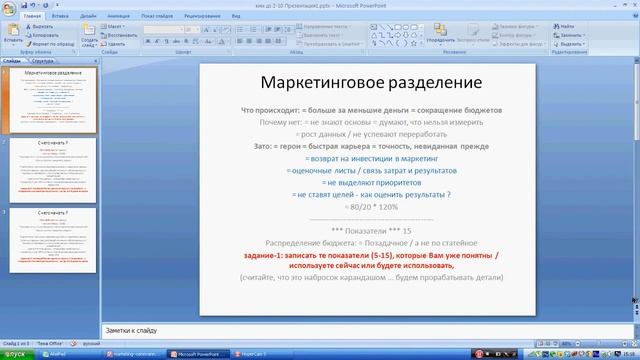The width and height of the screenshot is (640, 360).
Task: Redo using Quick Access toolbar icon
Action: click(x=45, y=5)
